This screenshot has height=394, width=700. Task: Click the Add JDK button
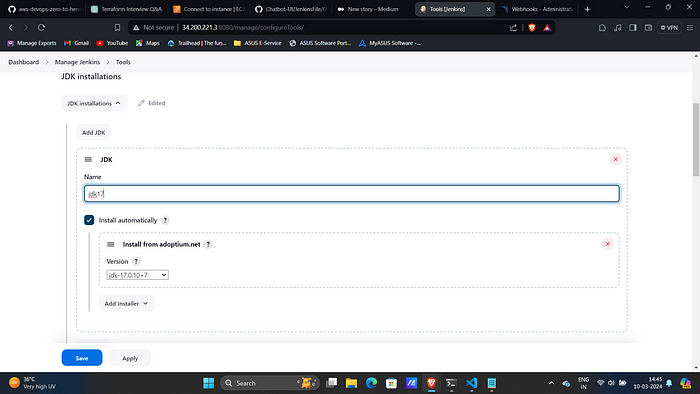[x=94, y=133]
